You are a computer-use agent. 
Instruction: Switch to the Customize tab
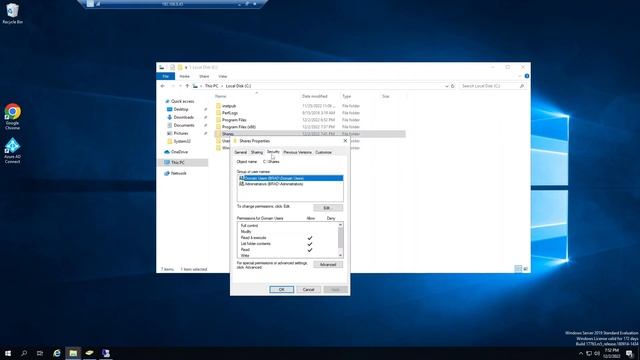coord(324,152)
